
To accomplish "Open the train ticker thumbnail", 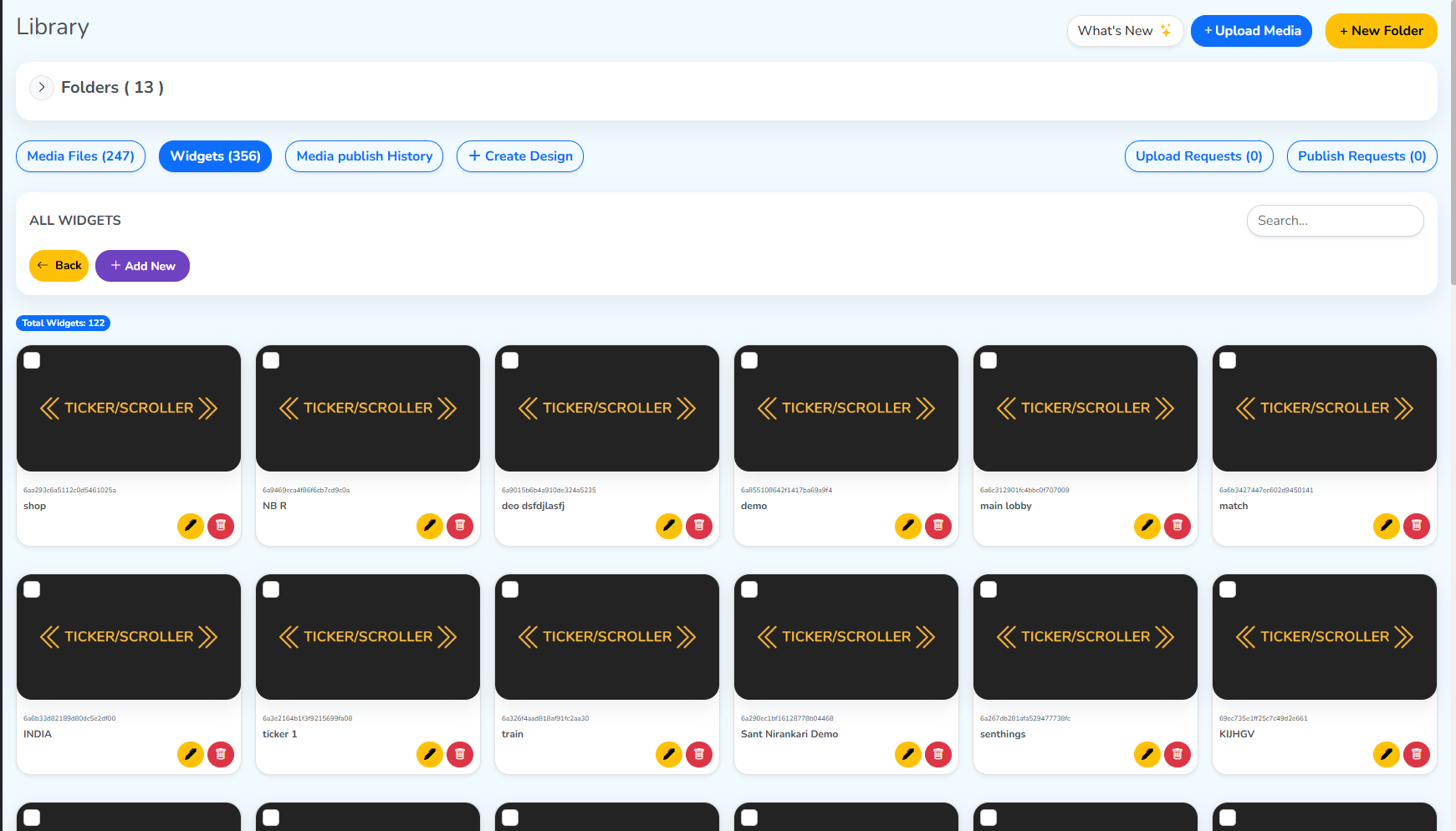I will click(x=607, y=637).
